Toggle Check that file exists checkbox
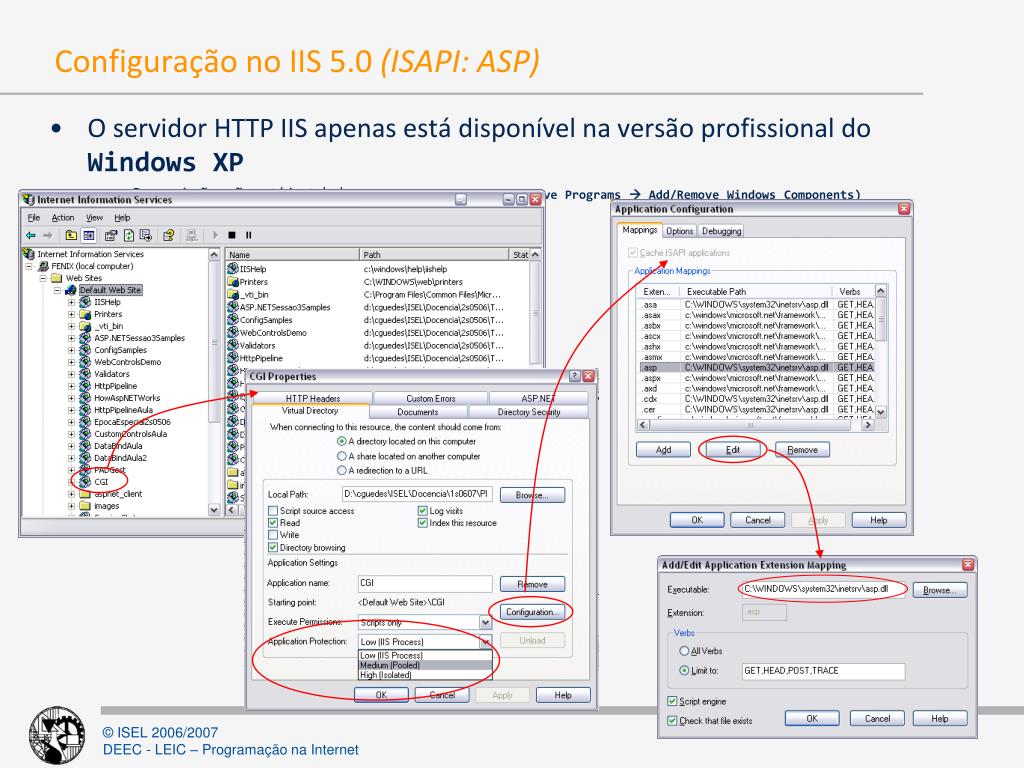This screenshot has height=768, width=1024. pyautogui.click(x=672, y=721)
